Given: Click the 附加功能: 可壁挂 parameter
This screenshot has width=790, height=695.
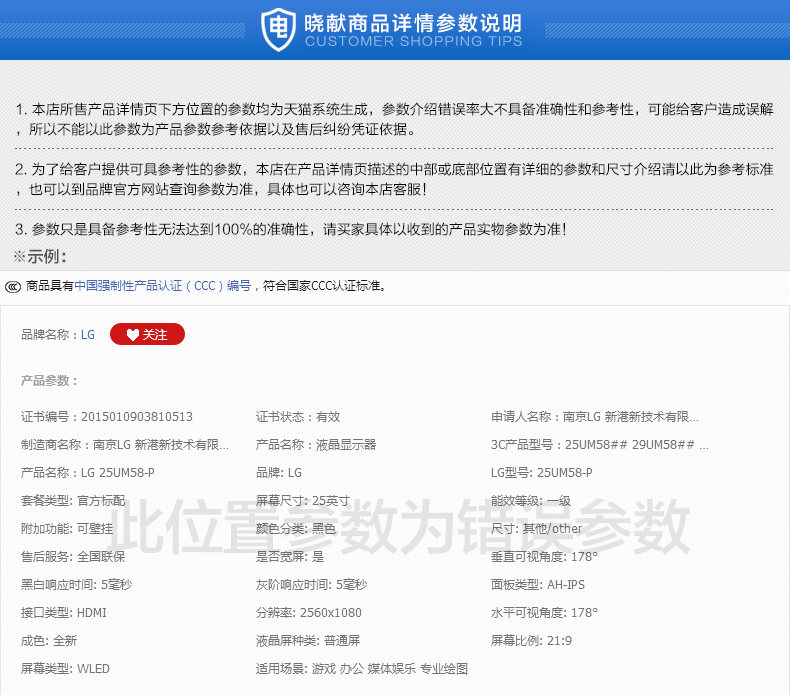Looking at the screenshot, I should click(x=67, y=529).
